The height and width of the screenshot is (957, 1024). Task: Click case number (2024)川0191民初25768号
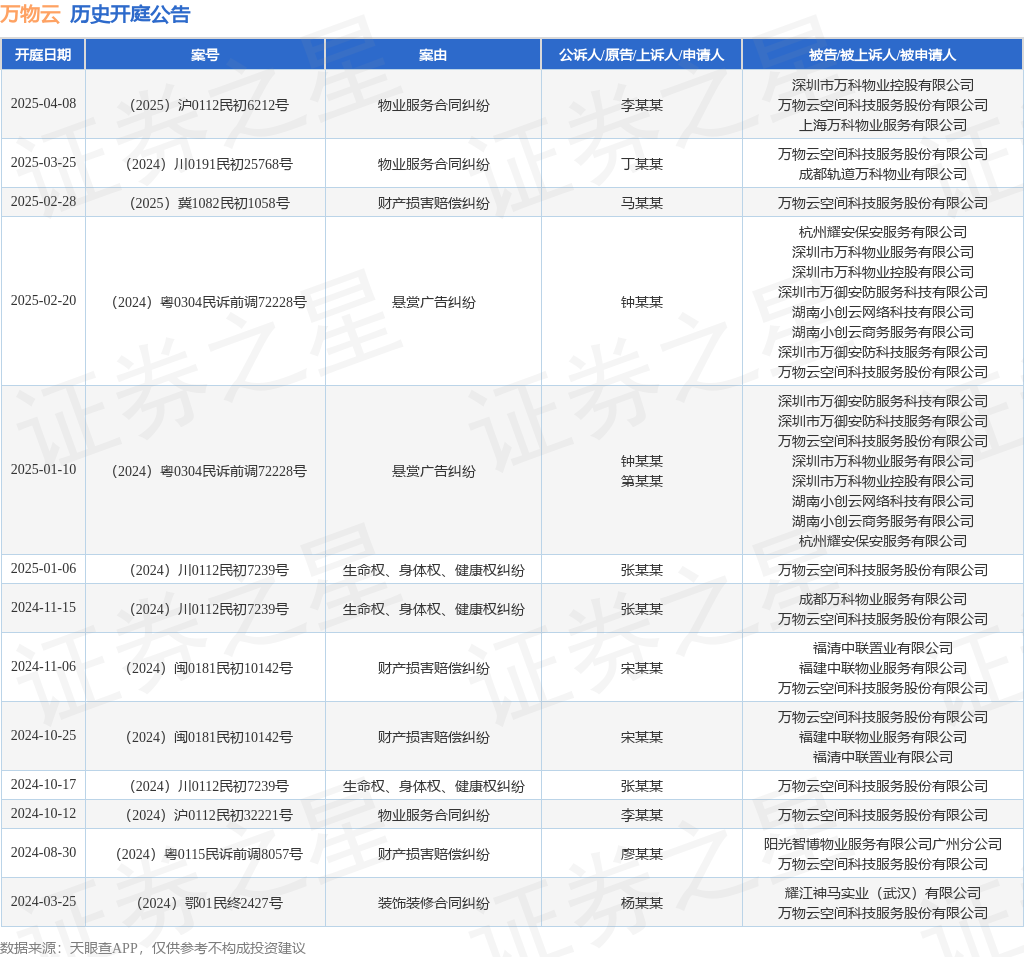click(x=209, y=164)
